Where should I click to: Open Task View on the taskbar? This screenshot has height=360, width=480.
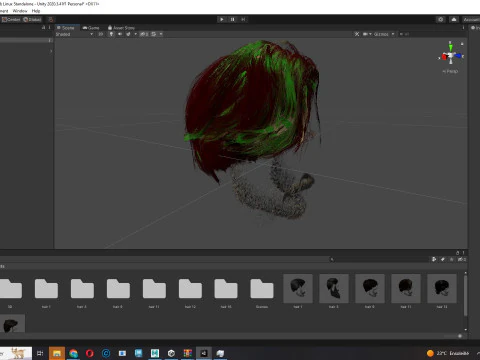point(40,353)
